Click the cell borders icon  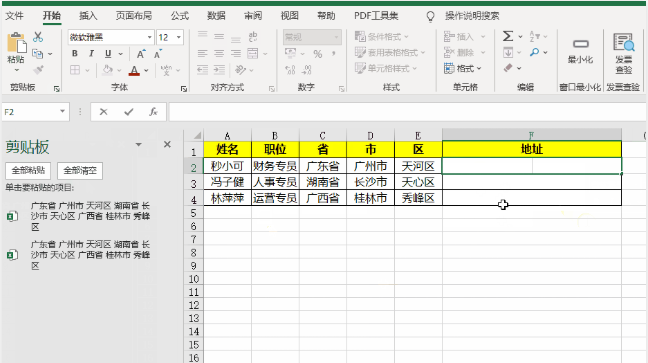(x=75, y=70)
